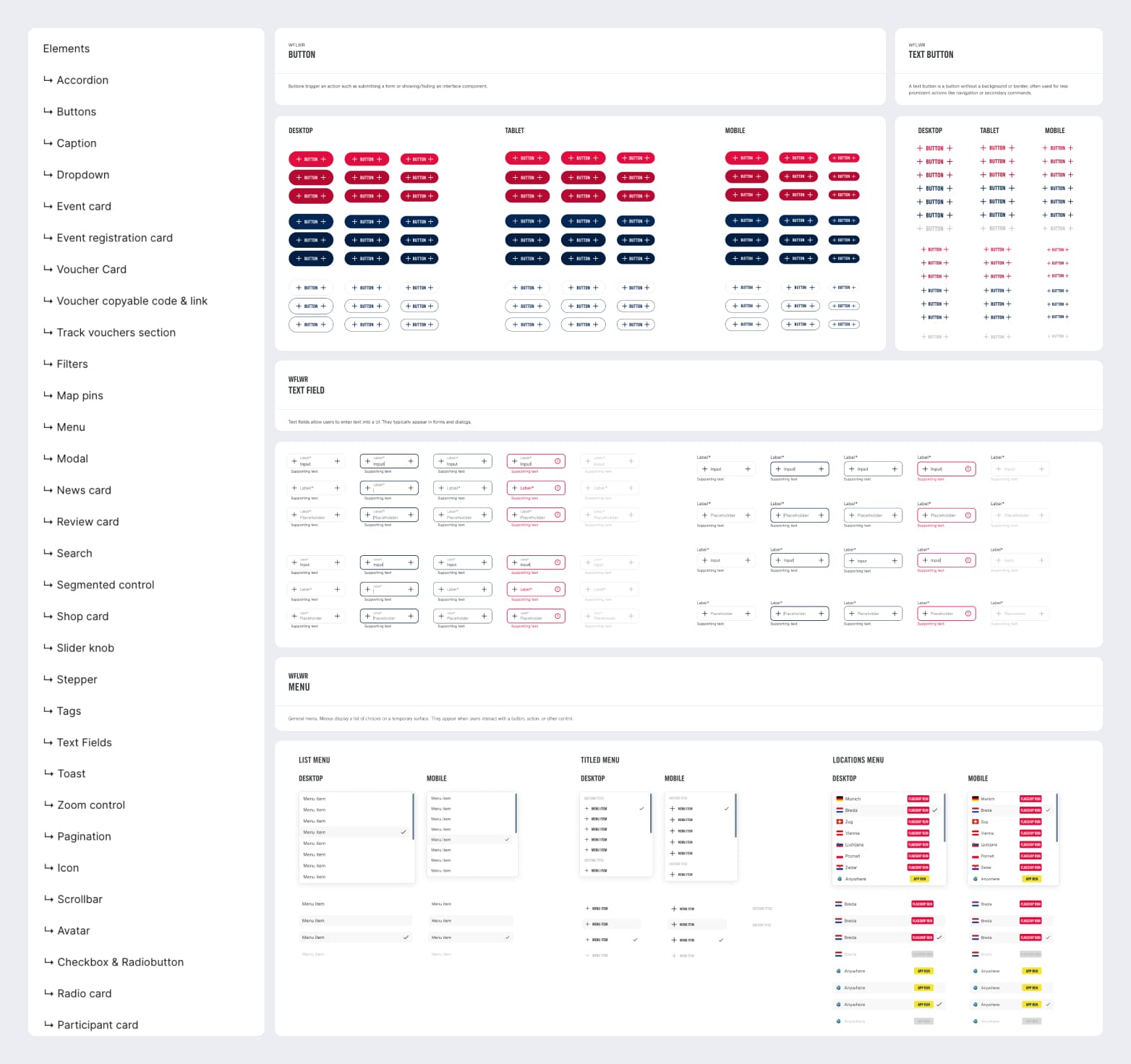Click the Croatian flag beside Zadar in desktop locations menu

tap(840, 867)
